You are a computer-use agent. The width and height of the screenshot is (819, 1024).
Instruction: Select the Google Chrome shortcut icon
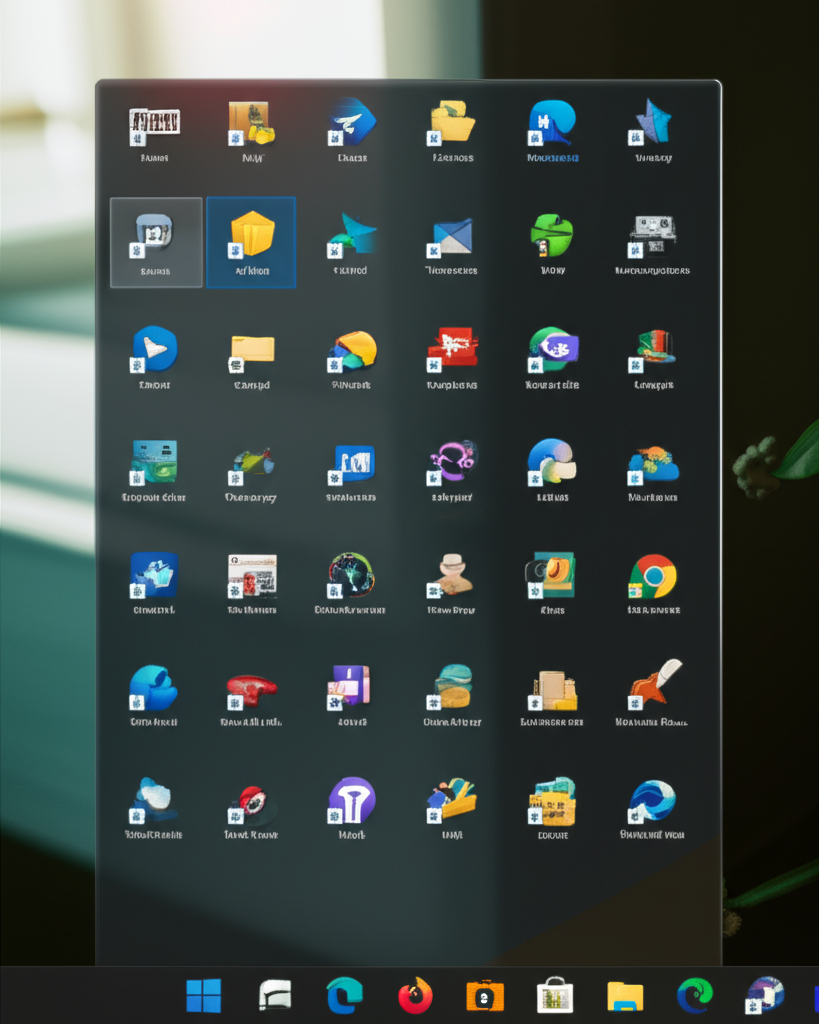click(x=652, y=576)
